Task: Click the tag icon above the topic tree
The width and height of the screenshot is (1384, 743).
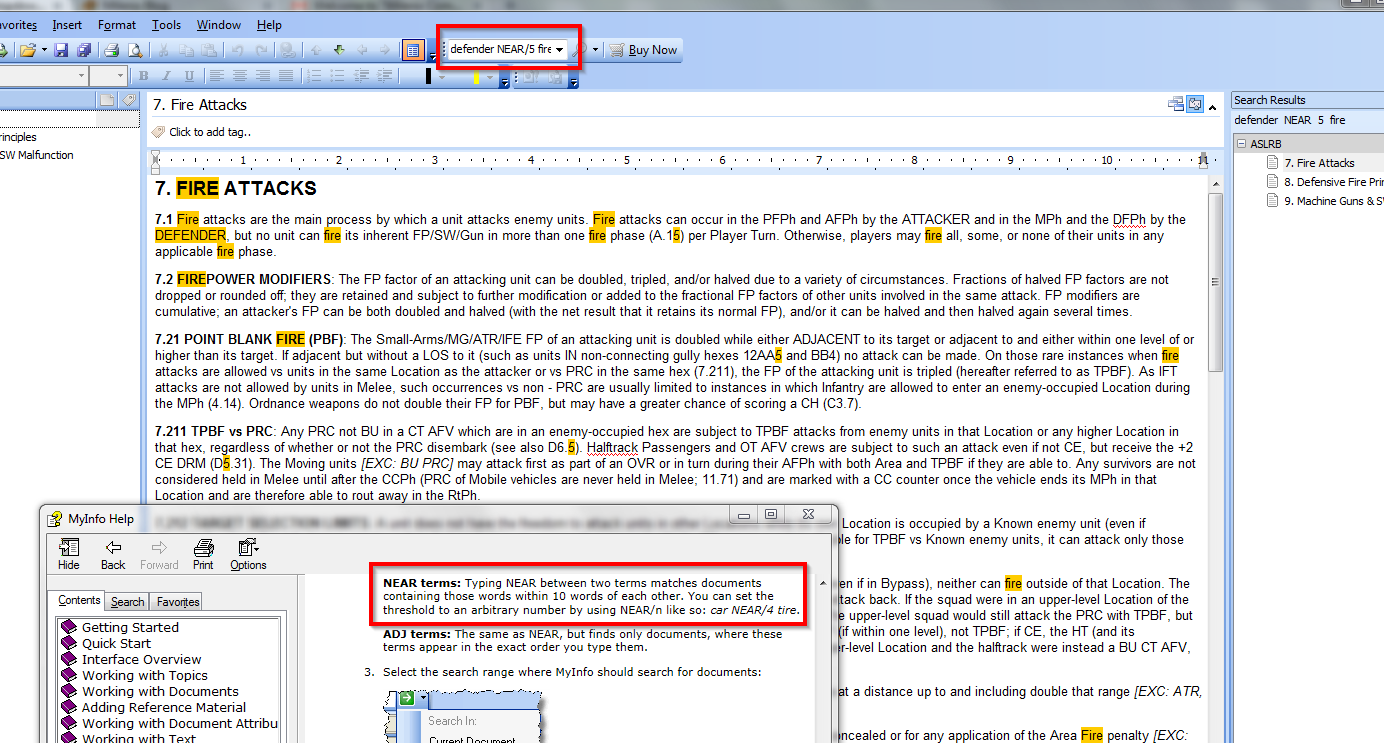Action: click(128, 100)
